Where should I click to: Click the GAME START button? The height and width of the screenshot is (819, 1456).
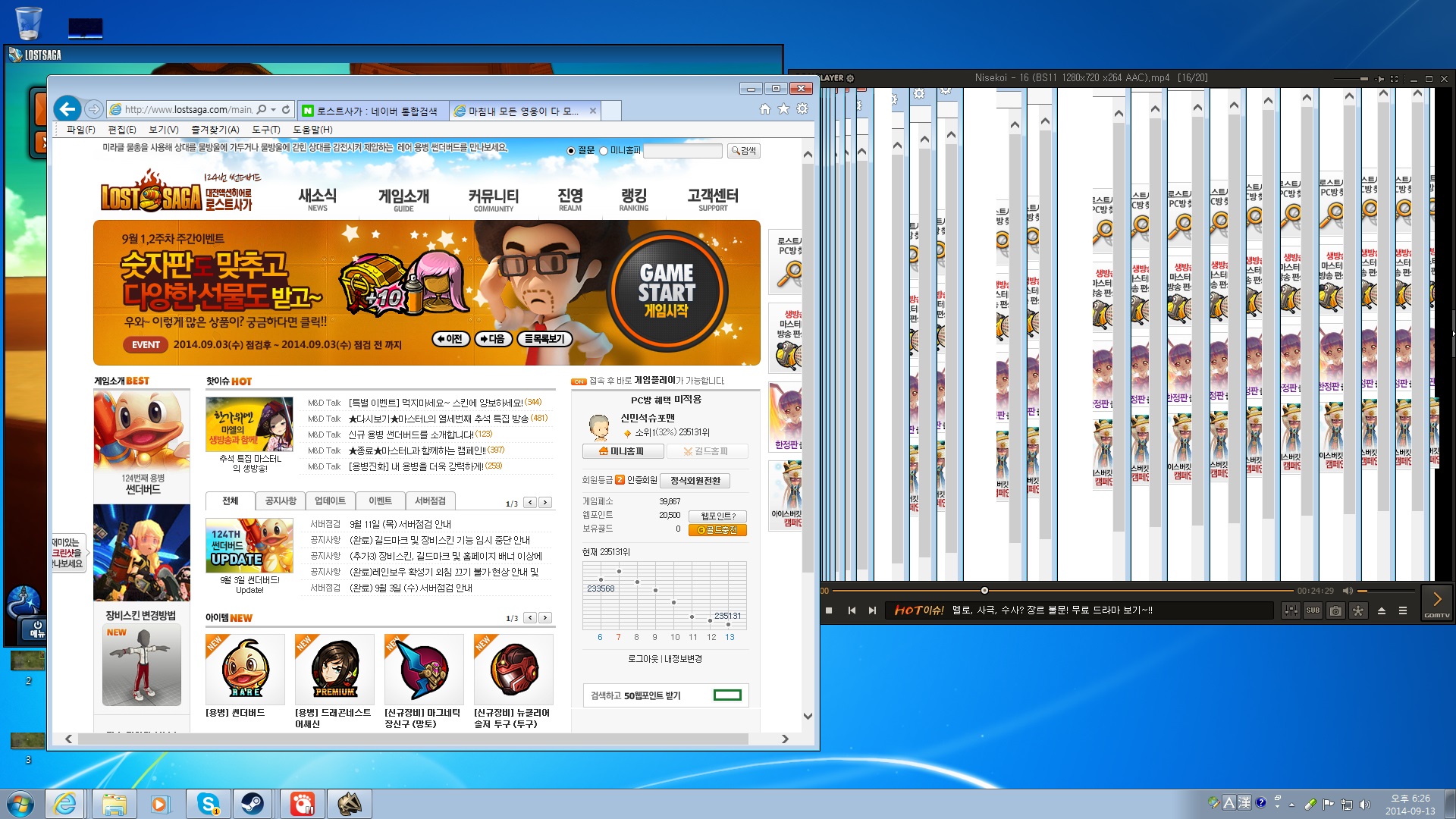click(667, 292)
